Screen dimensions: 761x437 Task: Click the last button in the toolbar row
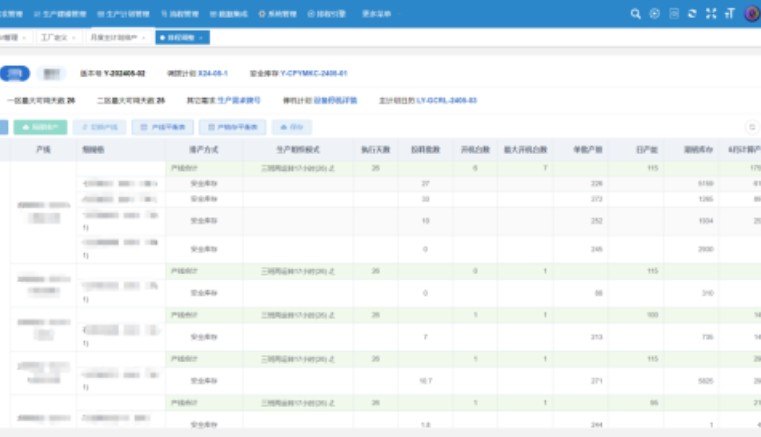click(292, 127)
